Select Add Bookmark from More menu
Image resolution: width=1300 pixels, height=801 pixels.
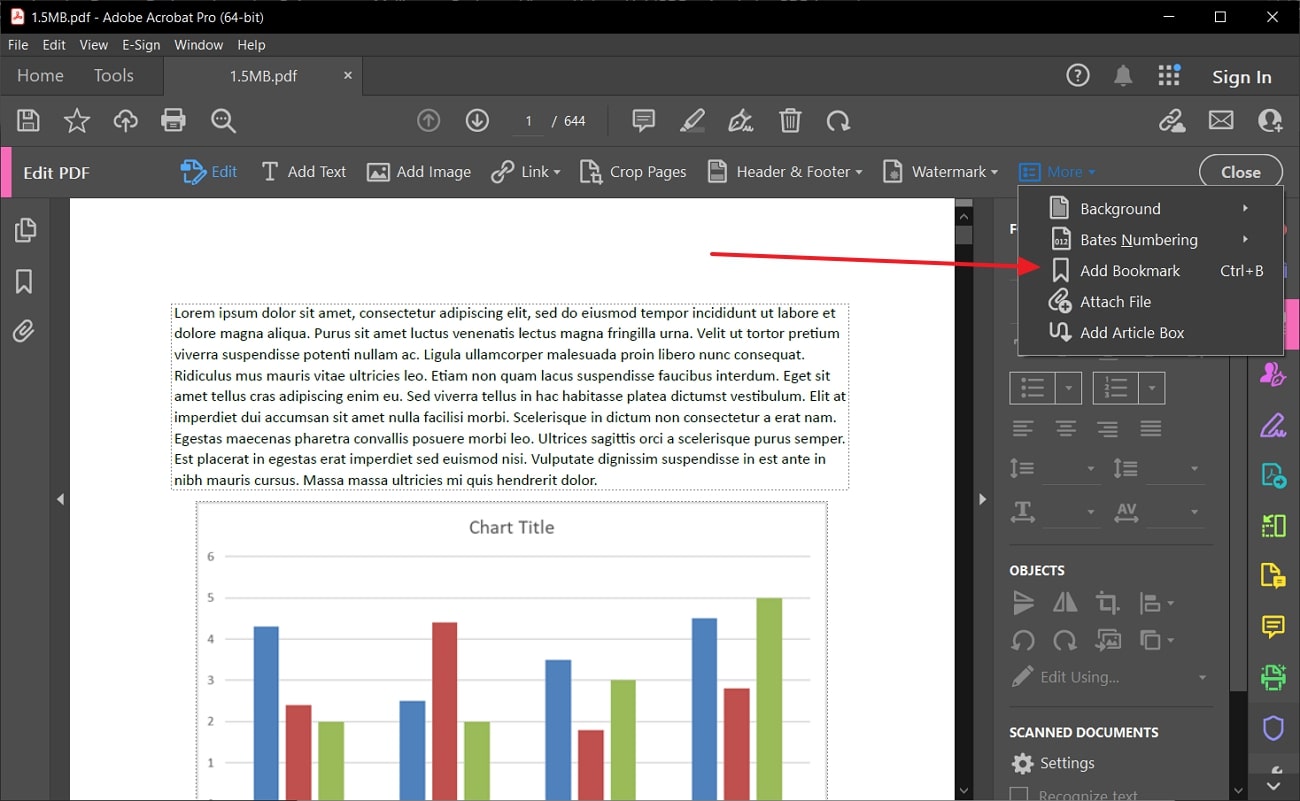pyautogui.click(x=1129, y=271)
